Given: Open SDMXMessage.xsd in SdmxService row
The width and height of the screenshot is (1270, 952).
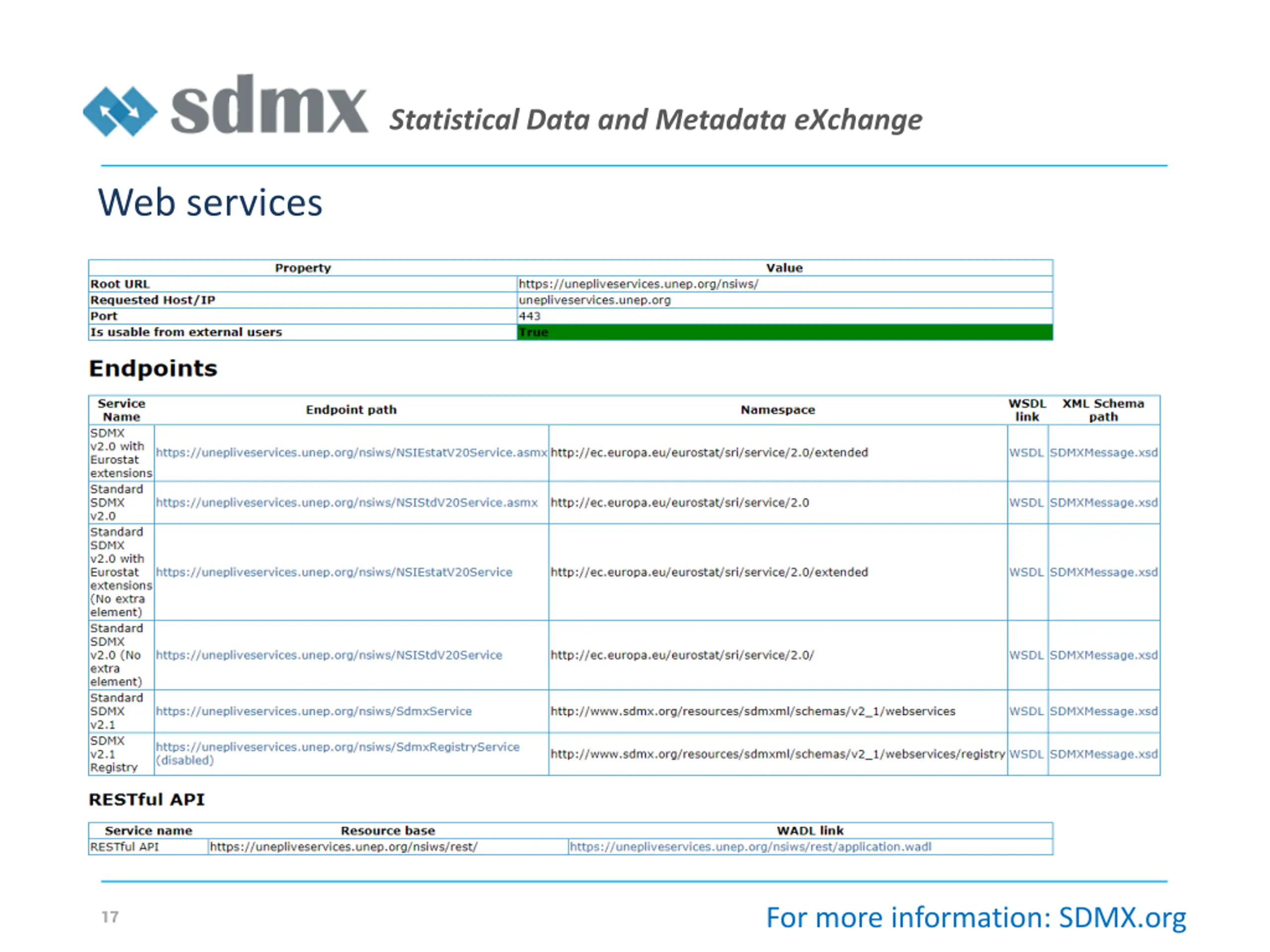Looking at the screenshot, I should tap(1103, 712).
